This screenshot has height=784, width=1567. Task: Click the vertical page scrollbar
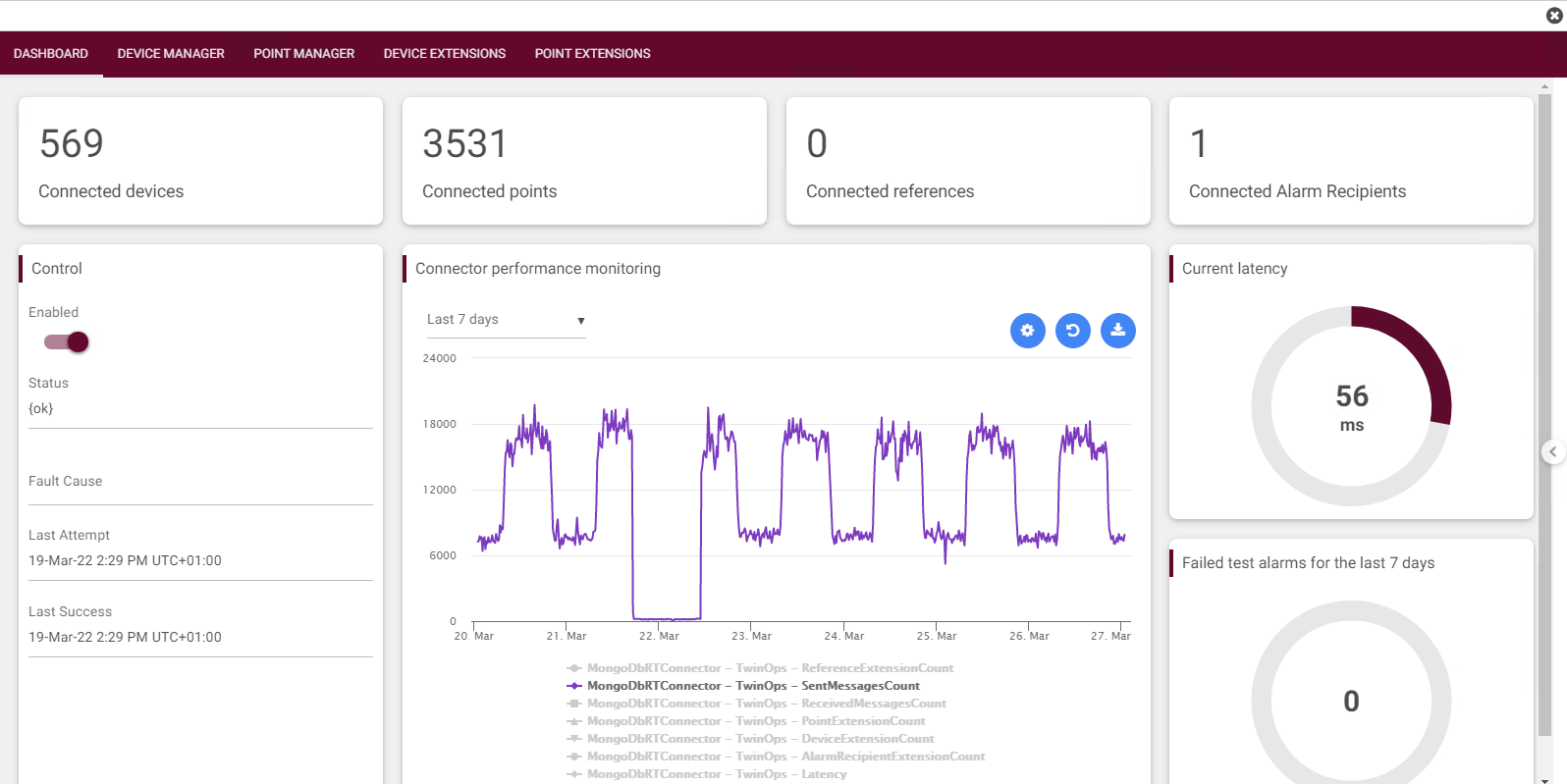coord(1544,412)
